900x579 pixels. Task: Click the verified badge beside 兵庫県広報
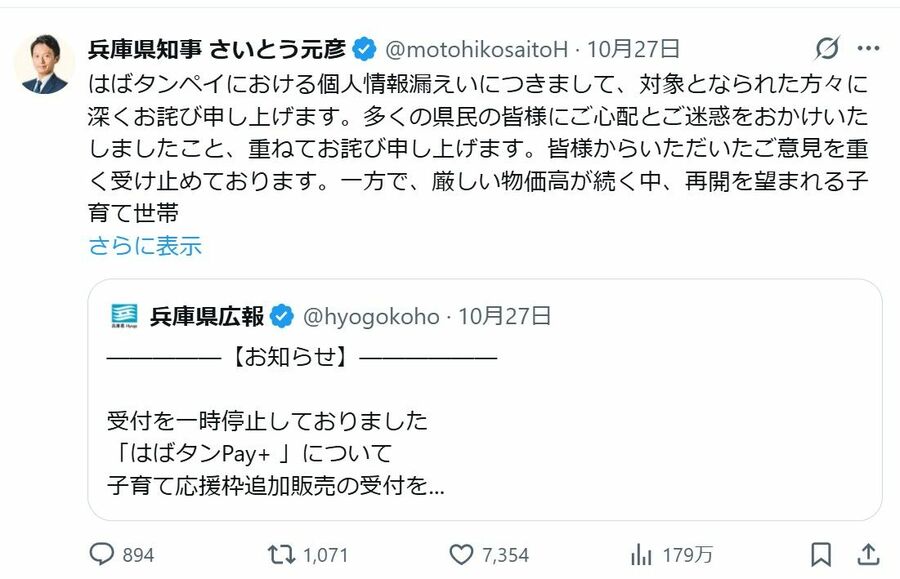click(283, 317)
